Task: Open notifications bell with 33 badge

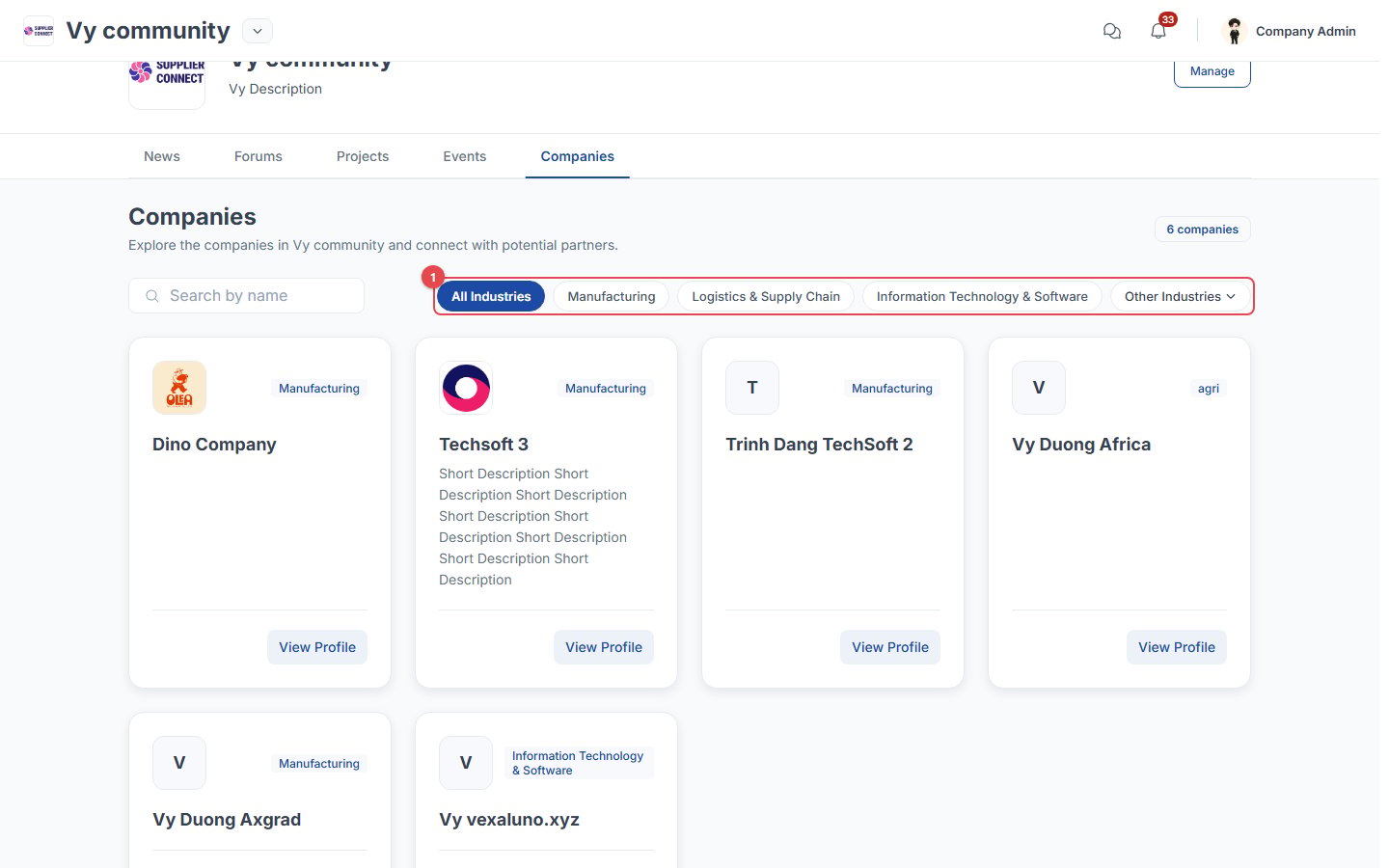Action: tap(1159, 30)
